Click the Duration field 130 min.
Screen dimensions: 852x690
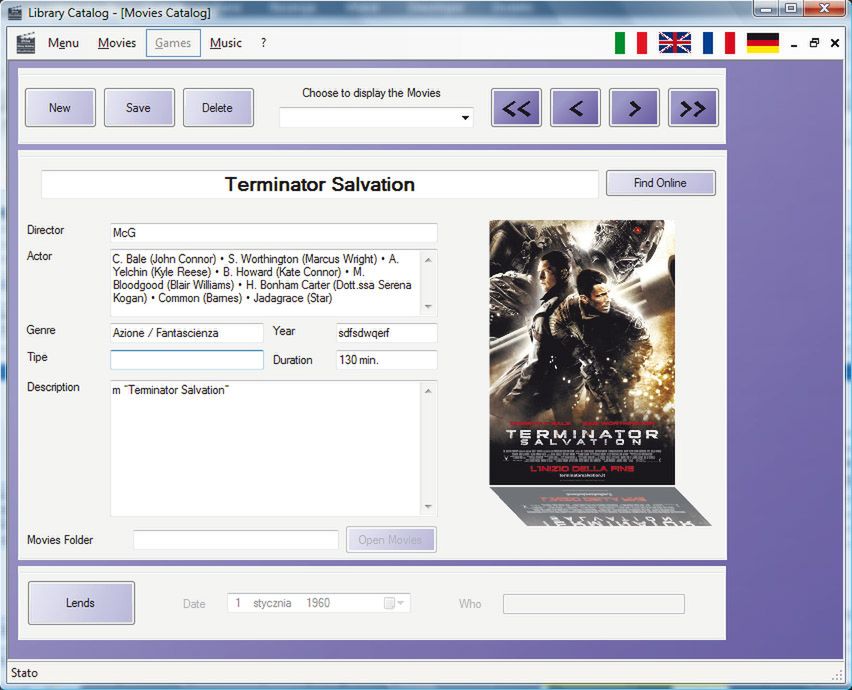pyautogui.click(x=386, y=360)
